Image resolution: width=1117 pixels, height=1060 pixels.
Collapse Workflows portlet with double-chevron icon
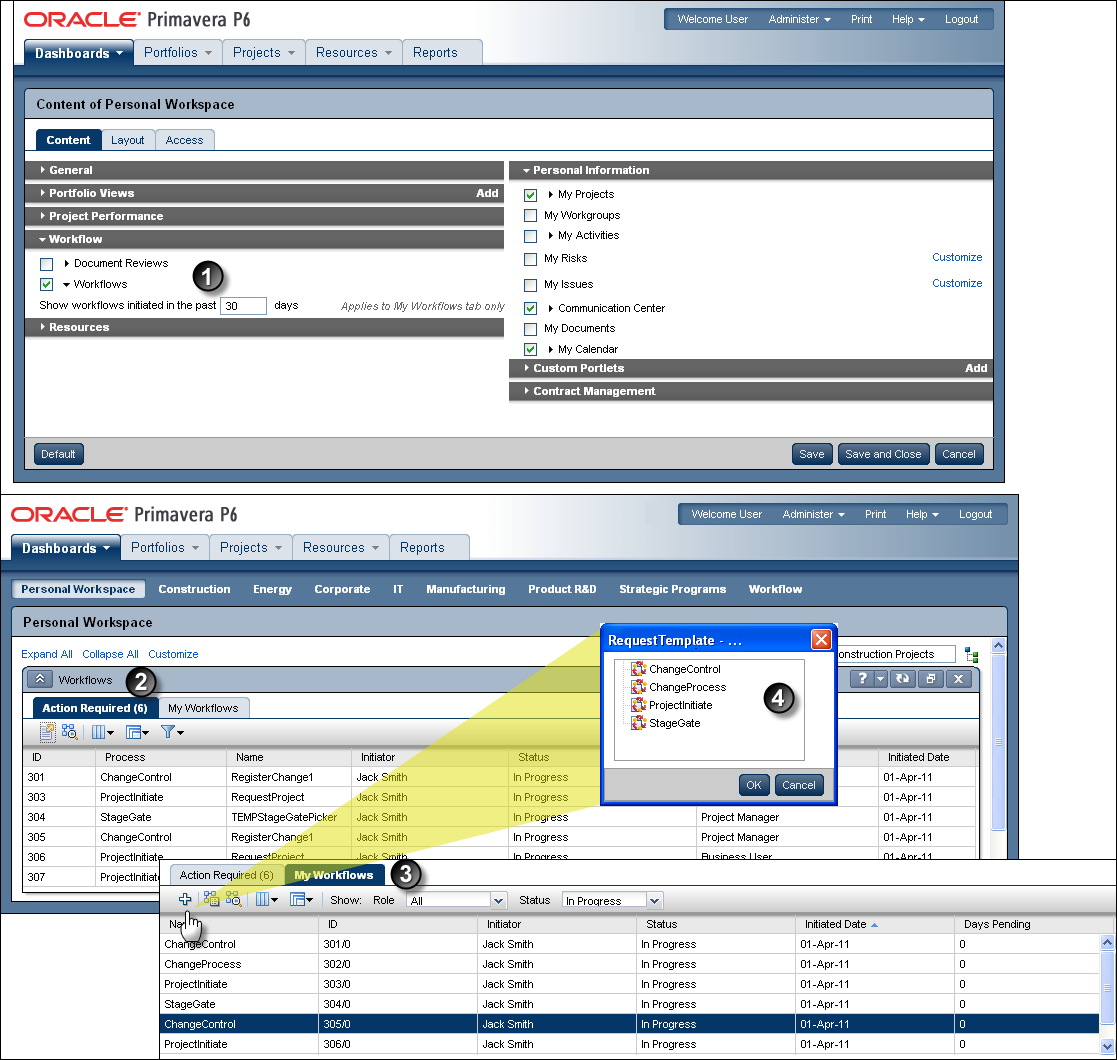tap(40, 679)
